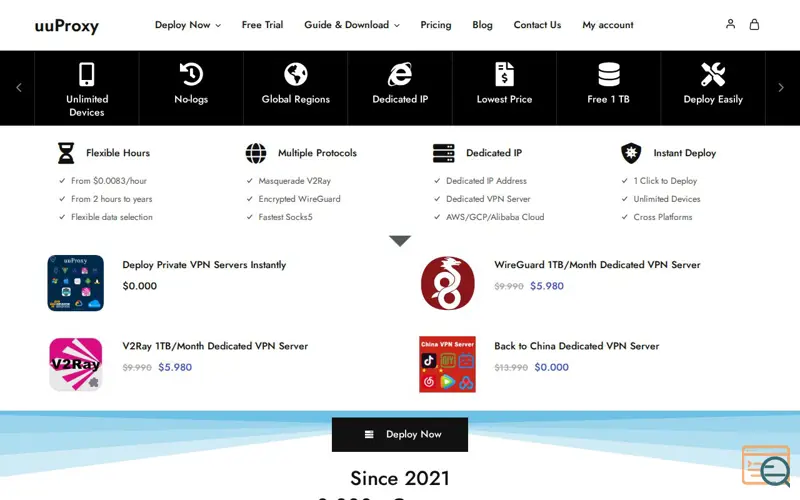Click the Flexible Hours hourglass icon
This screenshot has width=800, height=500.
click(66, 153)
